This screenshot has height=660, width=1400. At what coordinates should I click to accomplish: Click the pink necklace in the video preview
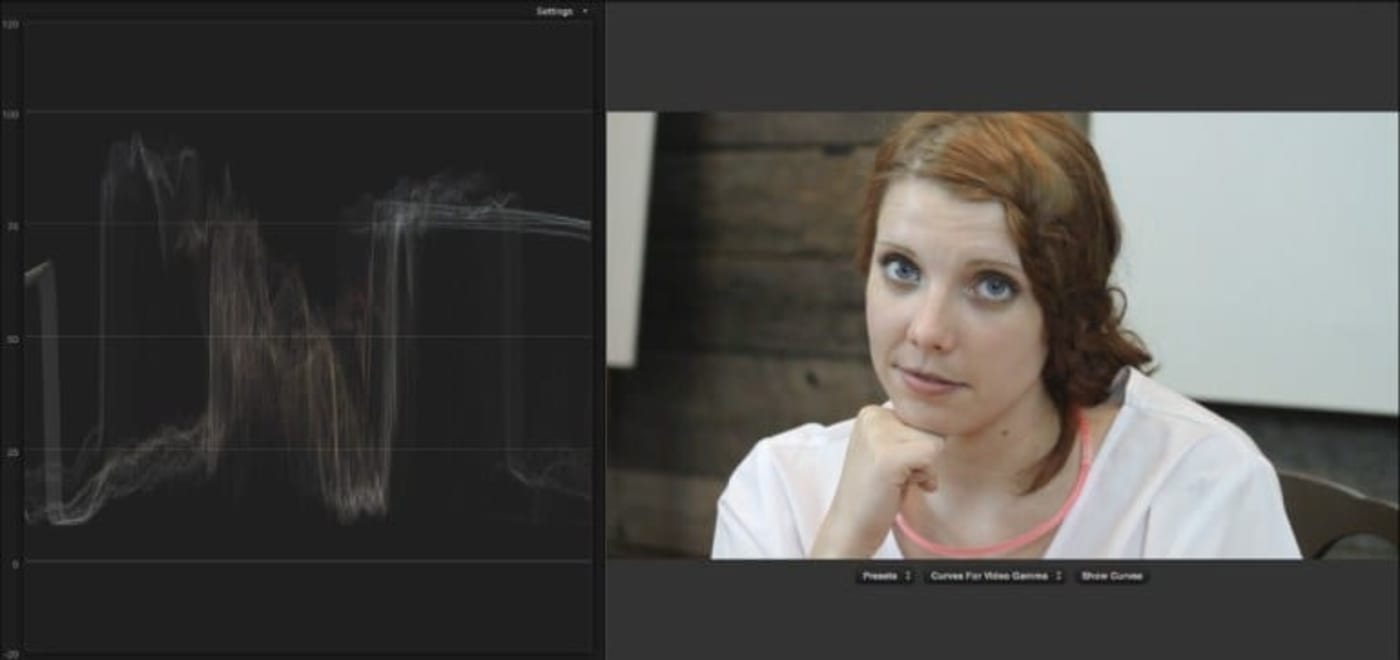[x=1000, y=540]
